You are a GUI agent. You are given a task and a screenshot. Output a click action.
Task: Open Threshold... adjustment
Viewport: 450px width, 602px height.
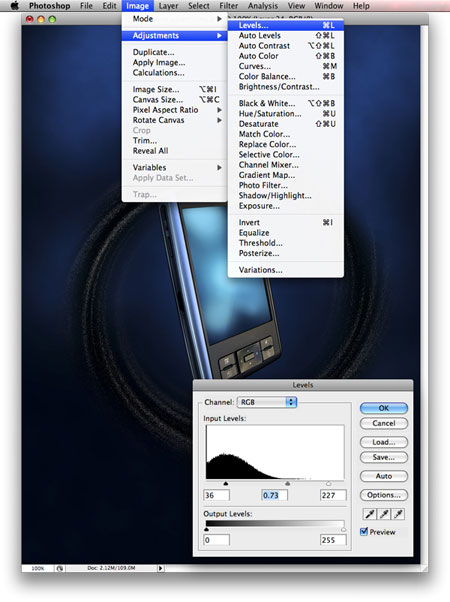point(286,243)
